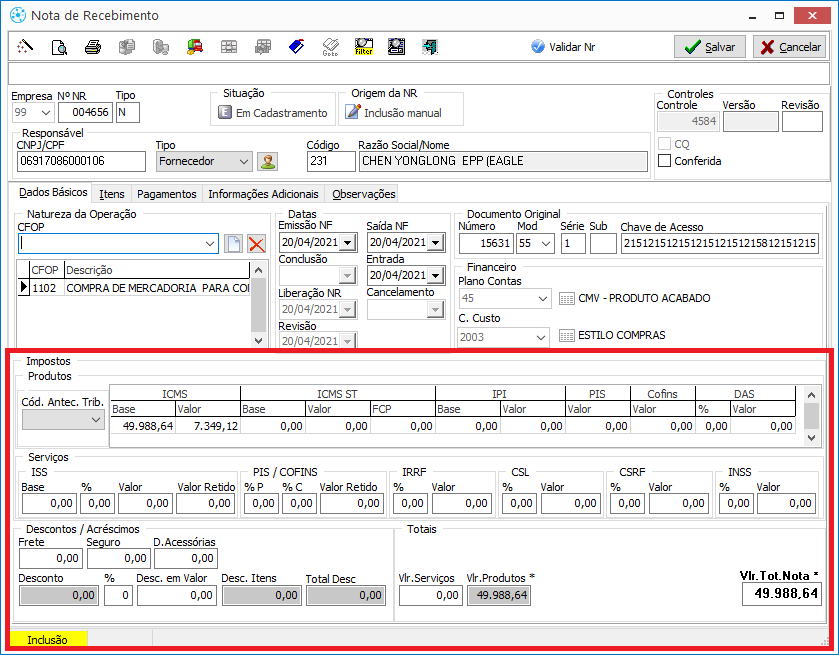The width and height of the screenshot is (839, 655).
Task: Click the Goto book icon
Action: click(x=330, y=47)
